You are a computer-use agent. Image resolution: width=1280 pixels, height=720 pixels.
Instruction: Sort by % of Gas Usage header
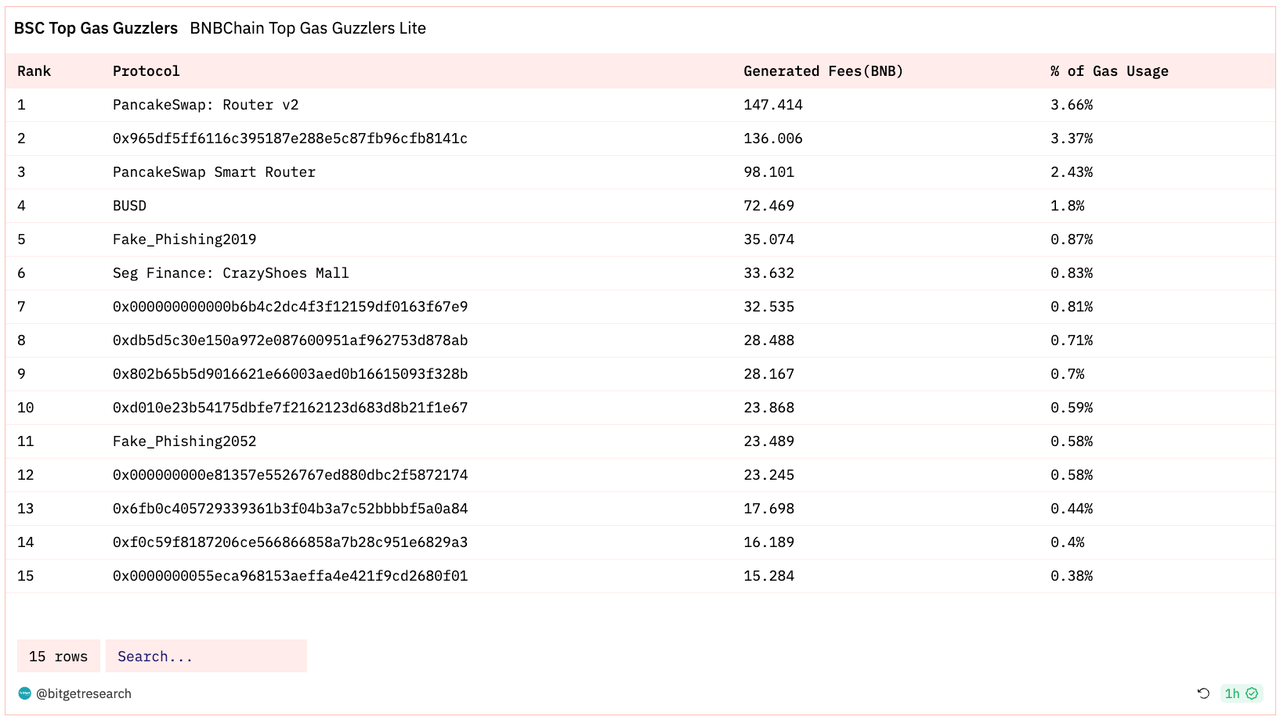[x=1109, y=71]
